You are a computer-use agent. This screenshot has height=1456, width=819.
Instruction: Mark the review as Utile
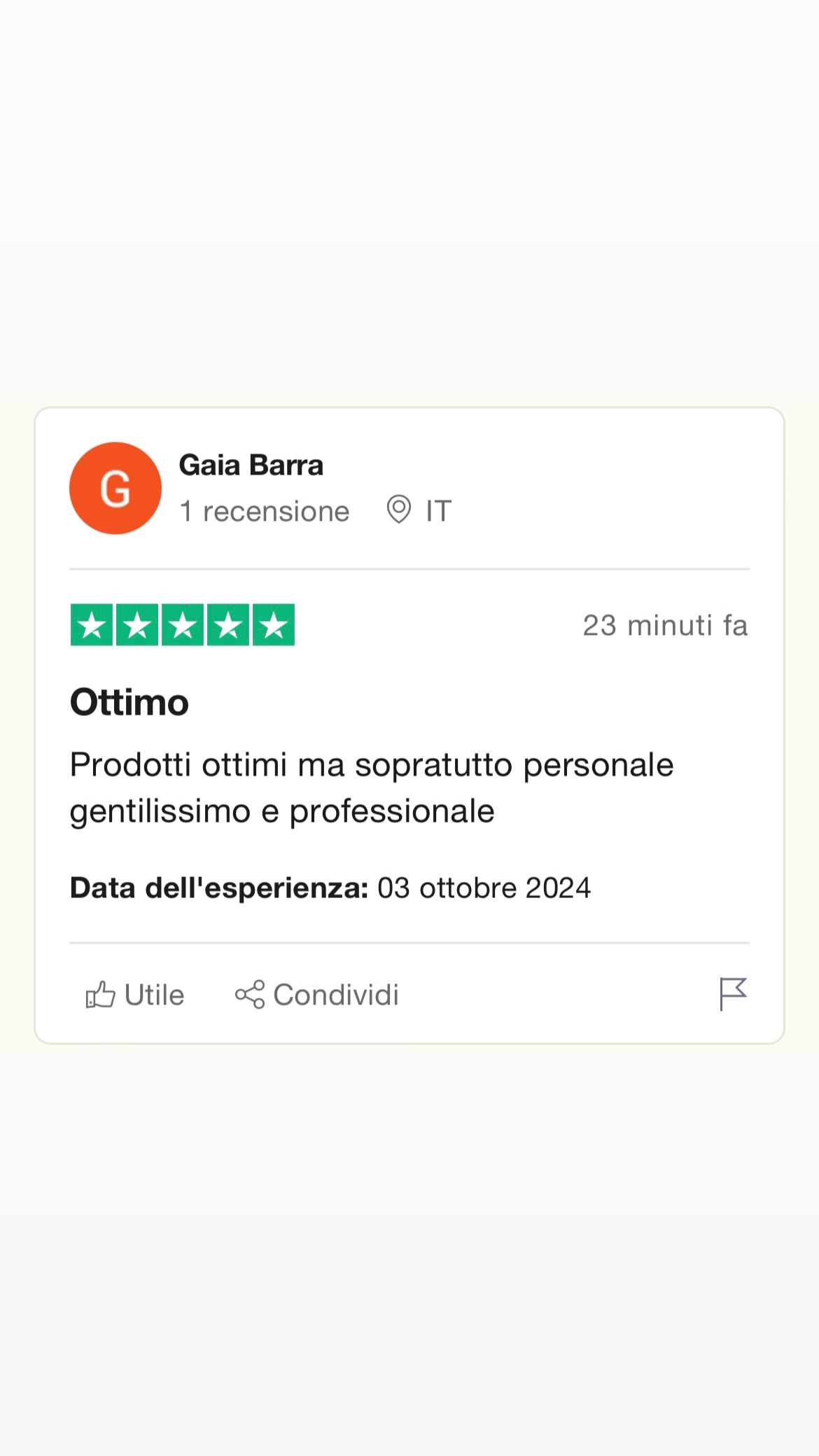pos(135,995)
